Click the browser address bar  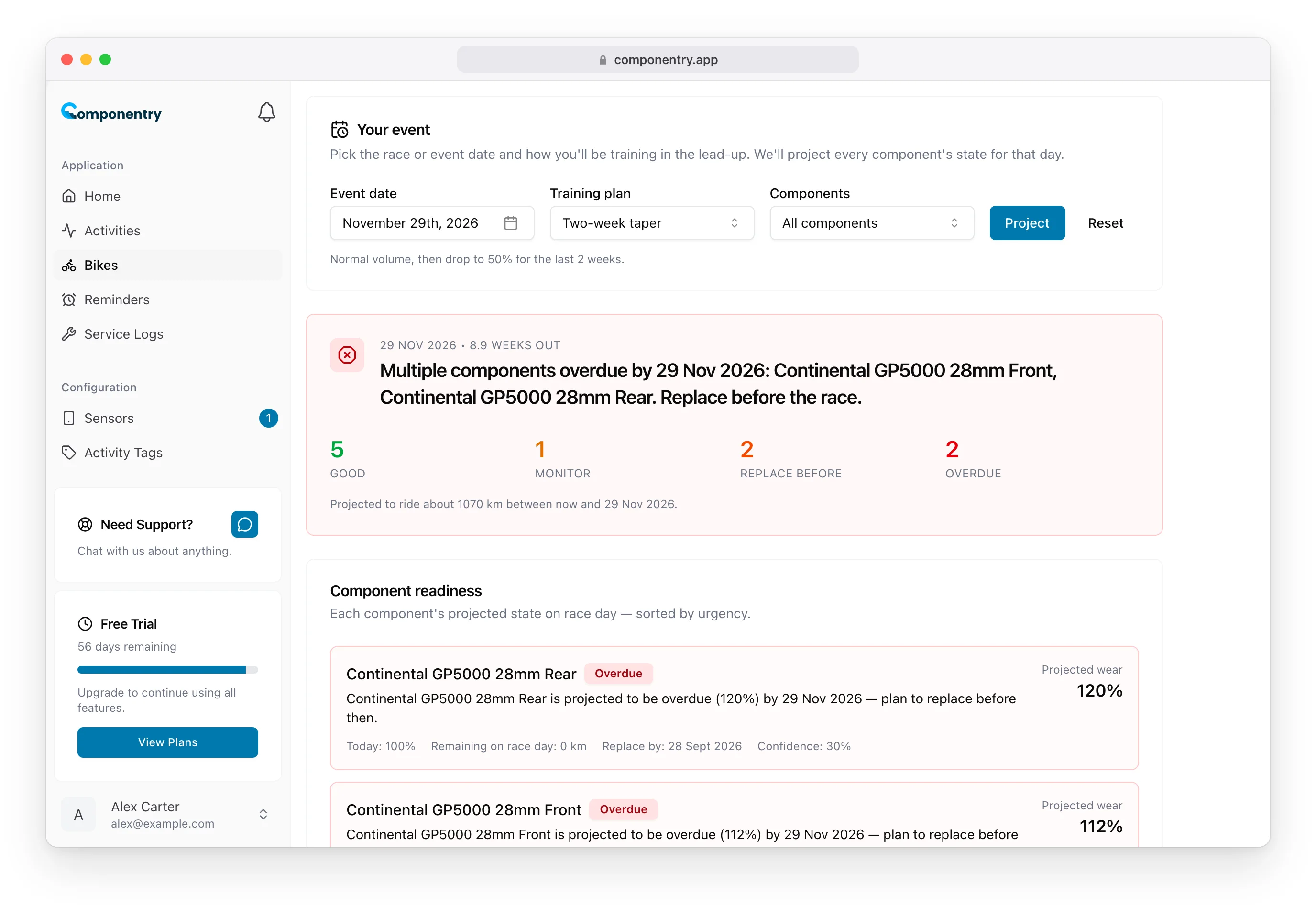(x=658, y=60)
